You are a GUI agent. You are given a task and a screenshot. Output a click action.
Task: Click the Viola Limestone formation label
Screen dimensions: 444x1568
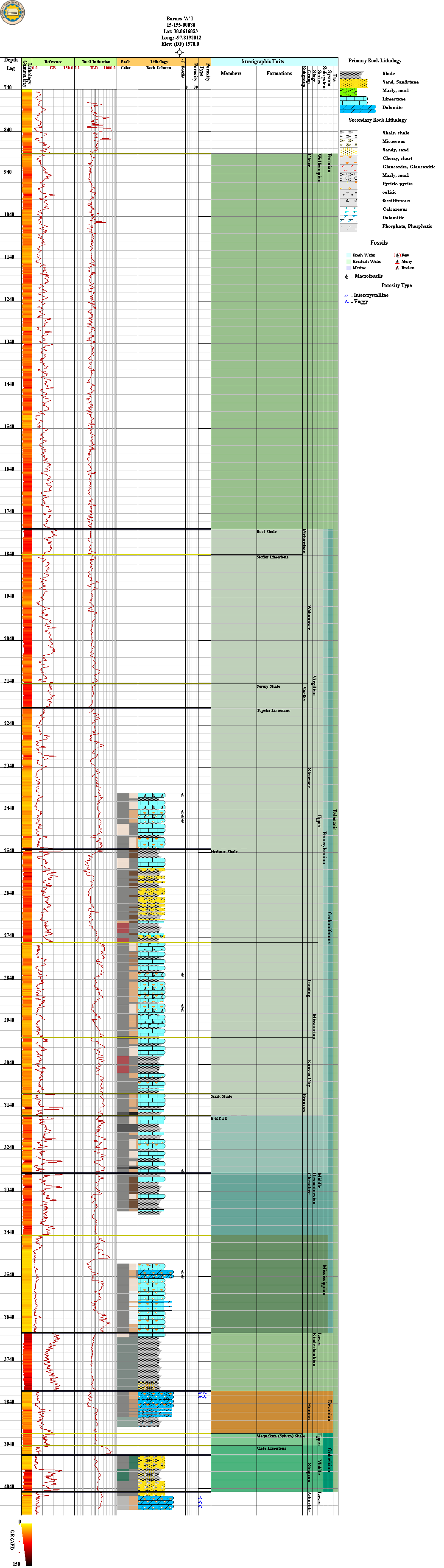click(x=271, y=1448)
